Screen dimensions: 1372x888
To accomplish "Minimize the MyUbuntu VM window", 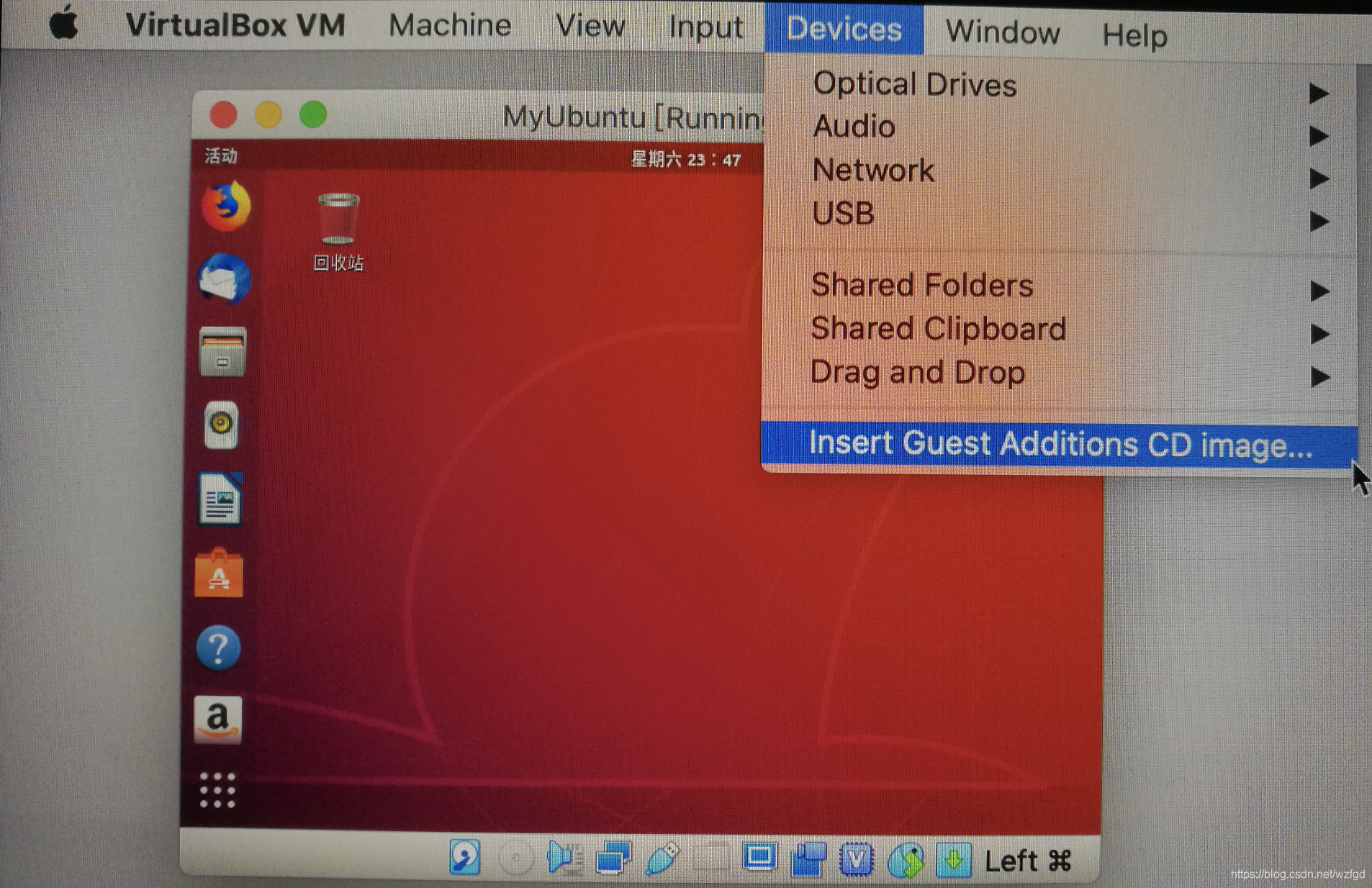I will (268, 114).
